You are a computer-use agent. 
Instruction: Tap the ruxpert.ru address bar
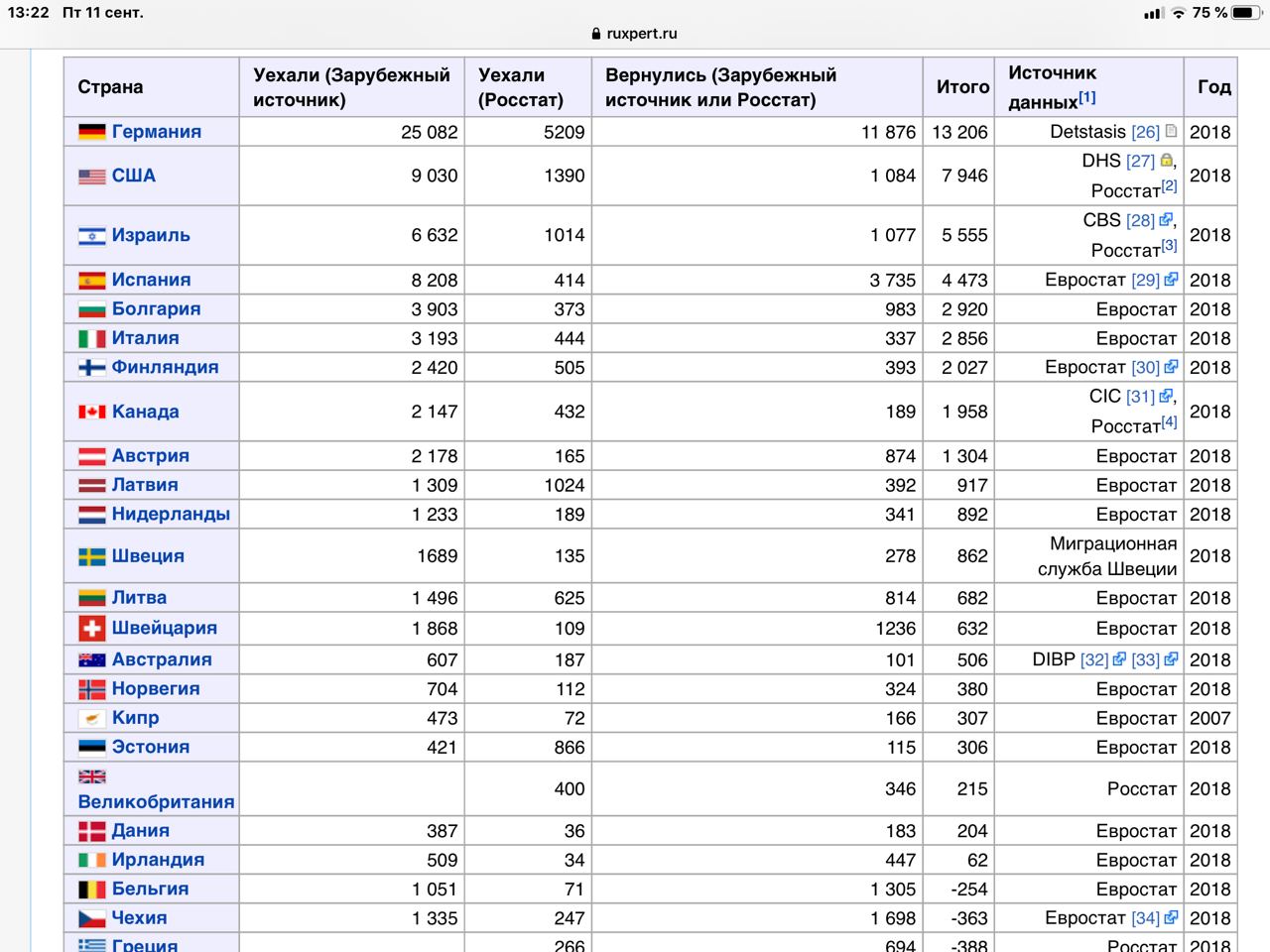[x=634, y=33]
